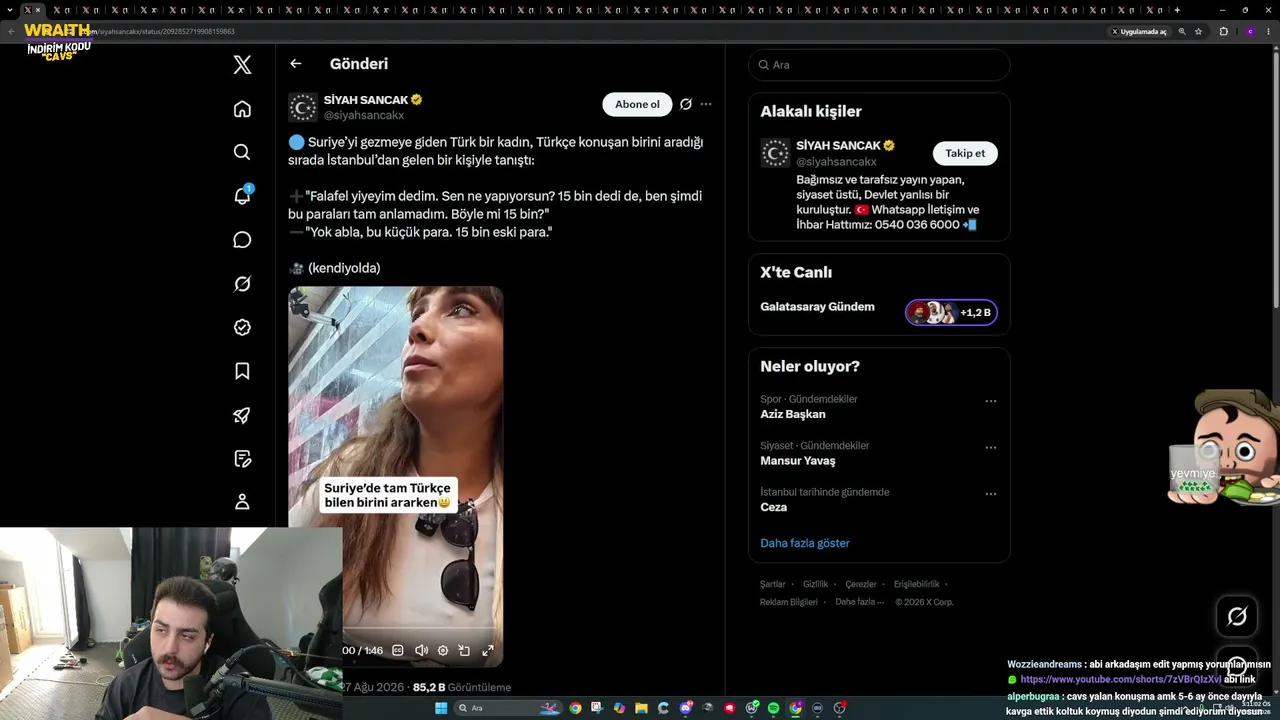Image resolution: width=1280 pixels, height=720 pixels.
Task: Open trending topic Mansur Yavaş
Action: [798, 461]
